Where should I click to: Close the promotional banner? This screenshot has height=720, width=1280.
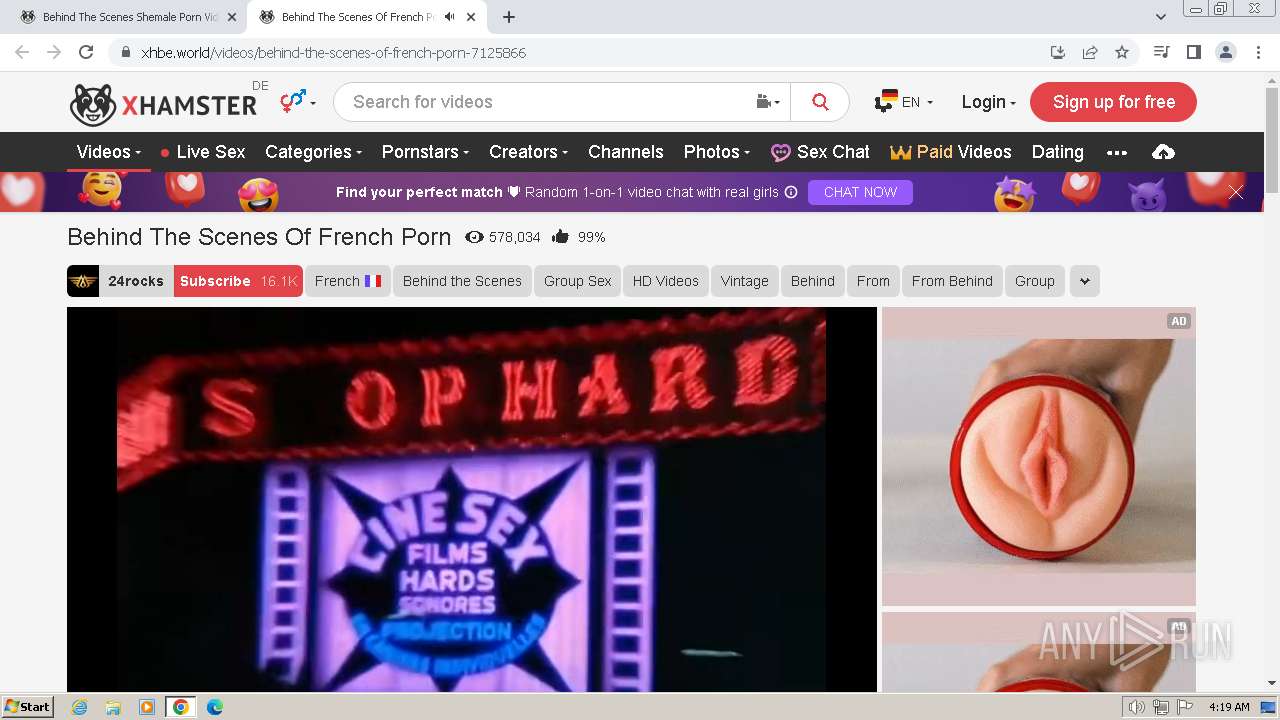click(x=1236, y=192)
